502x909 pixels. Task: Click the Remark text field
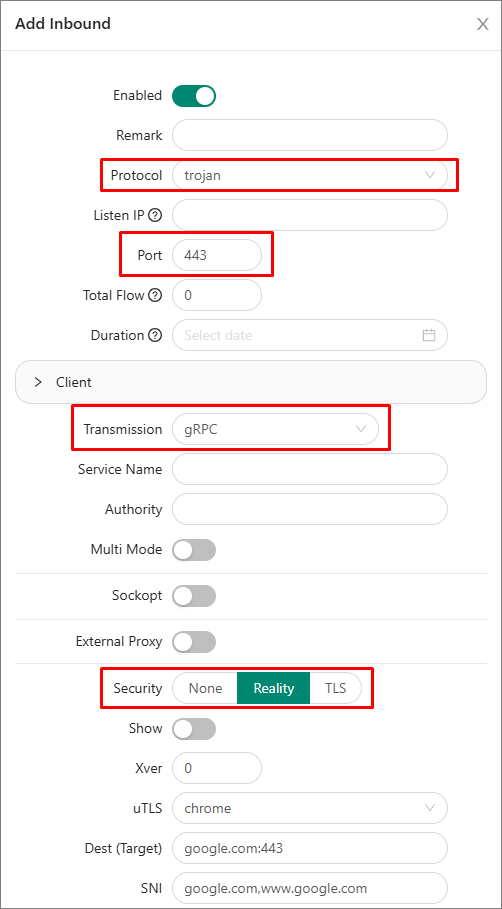(310, 135)
